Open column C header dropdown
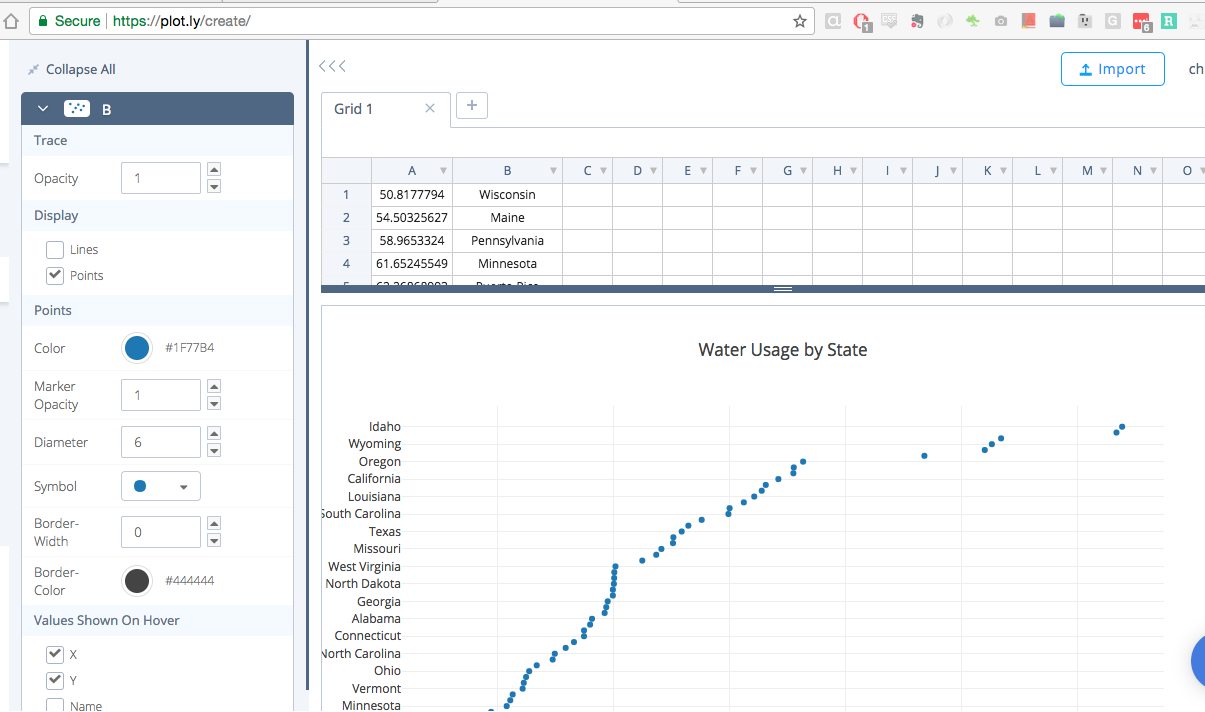Viewport: 1205px width, 712px height. point(603,171)
